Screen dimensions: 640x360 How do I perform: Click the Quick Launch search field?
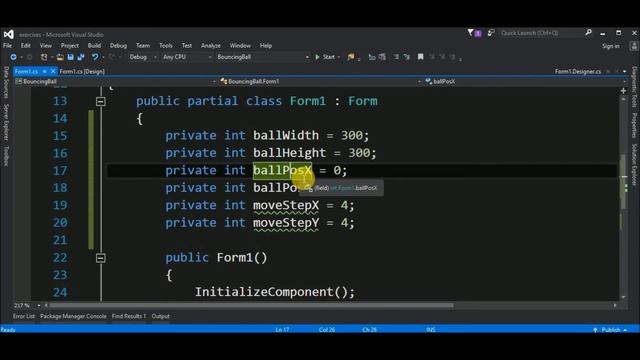click(x=542, y=33)
